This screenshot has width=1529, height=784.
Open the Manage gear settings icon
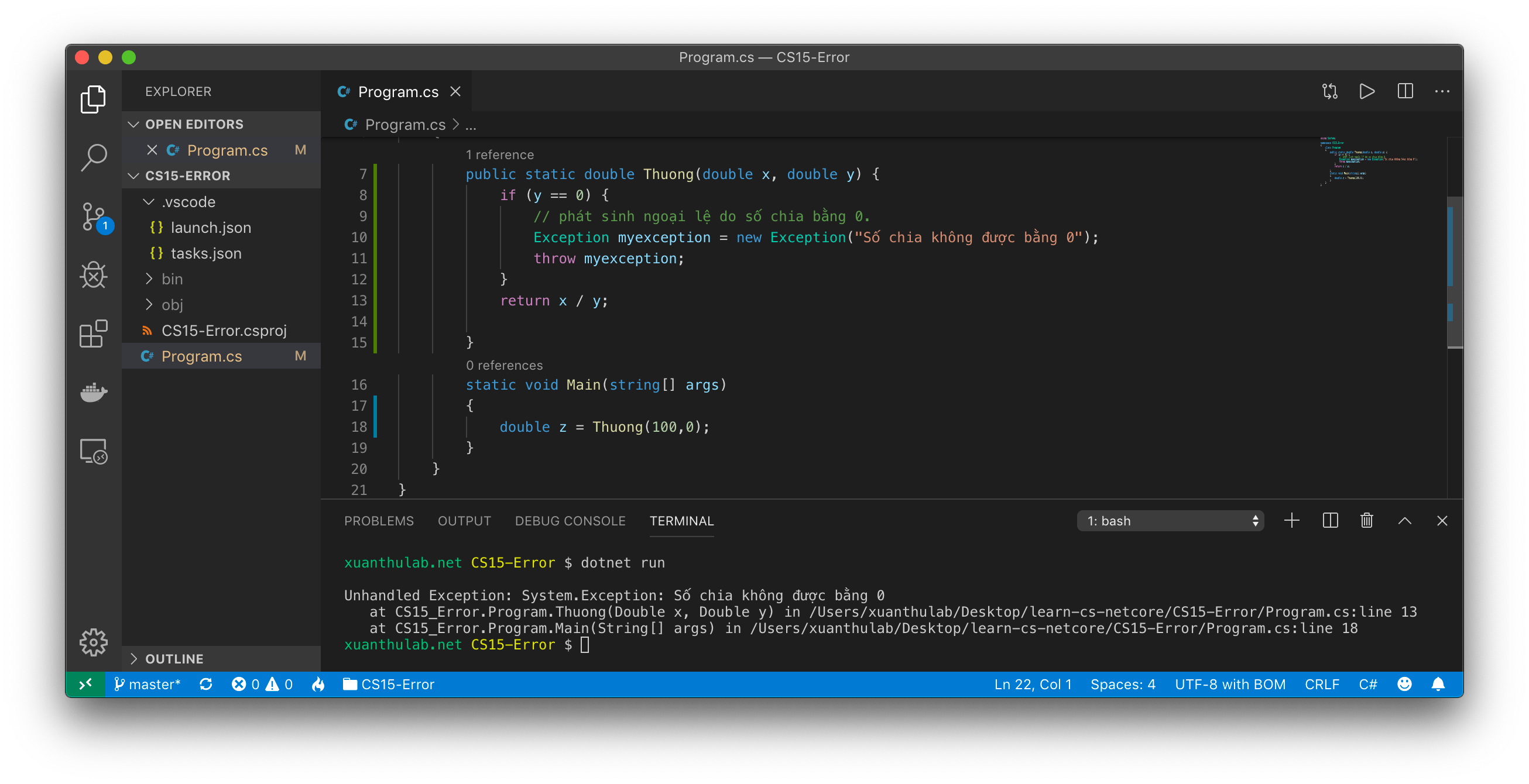pos(93,642)
